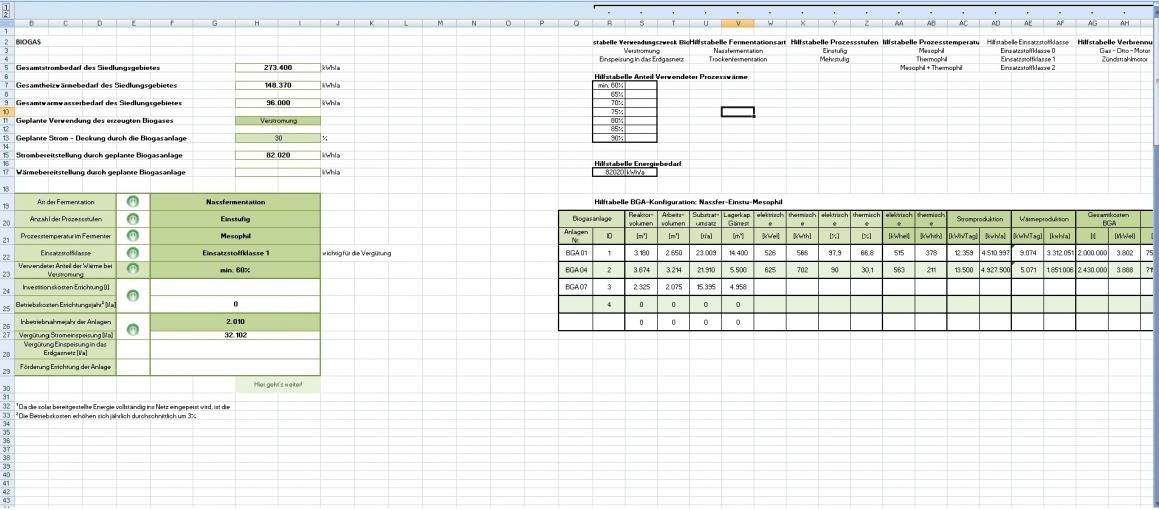Click the empty Wärmebereitstellung field
Viewport: 1159px width, 510px height.
tap(278, 172)
